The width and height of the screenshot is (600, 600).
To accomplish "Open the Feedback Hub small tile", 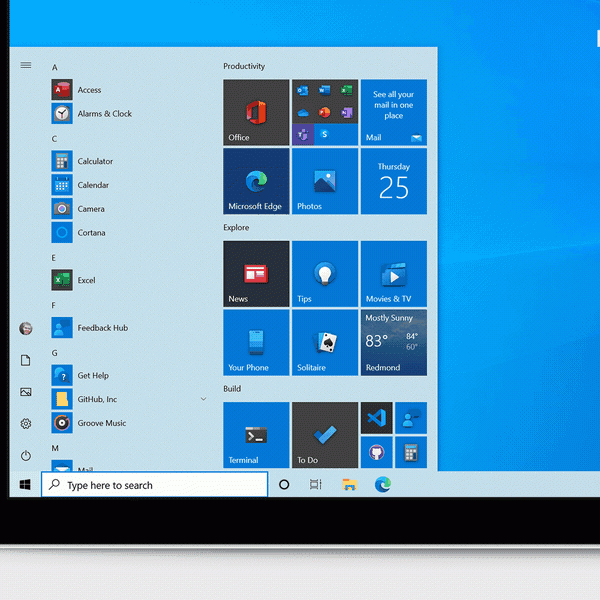I will (x=411, y=418).
